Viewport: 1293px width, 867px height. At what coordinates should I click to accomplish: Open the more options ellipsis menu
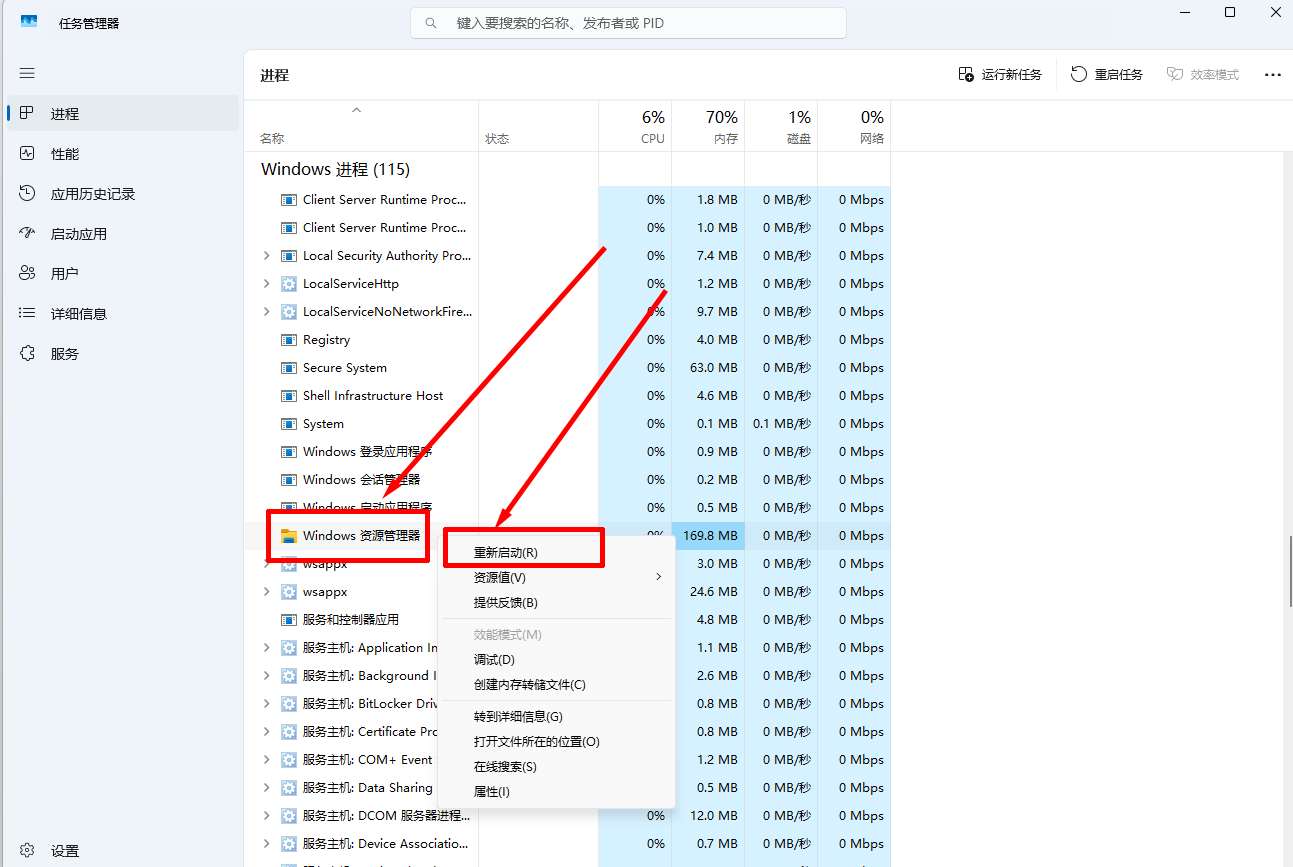pos(1272,73)
